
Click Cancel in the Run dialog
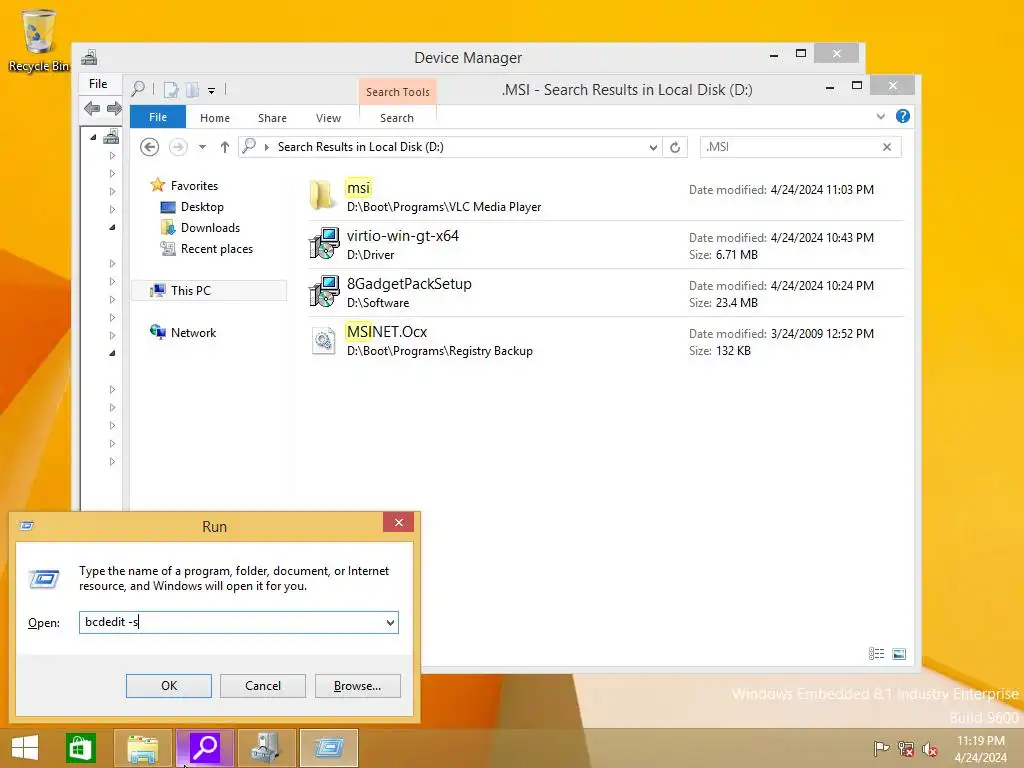click(x=263, y=686)
